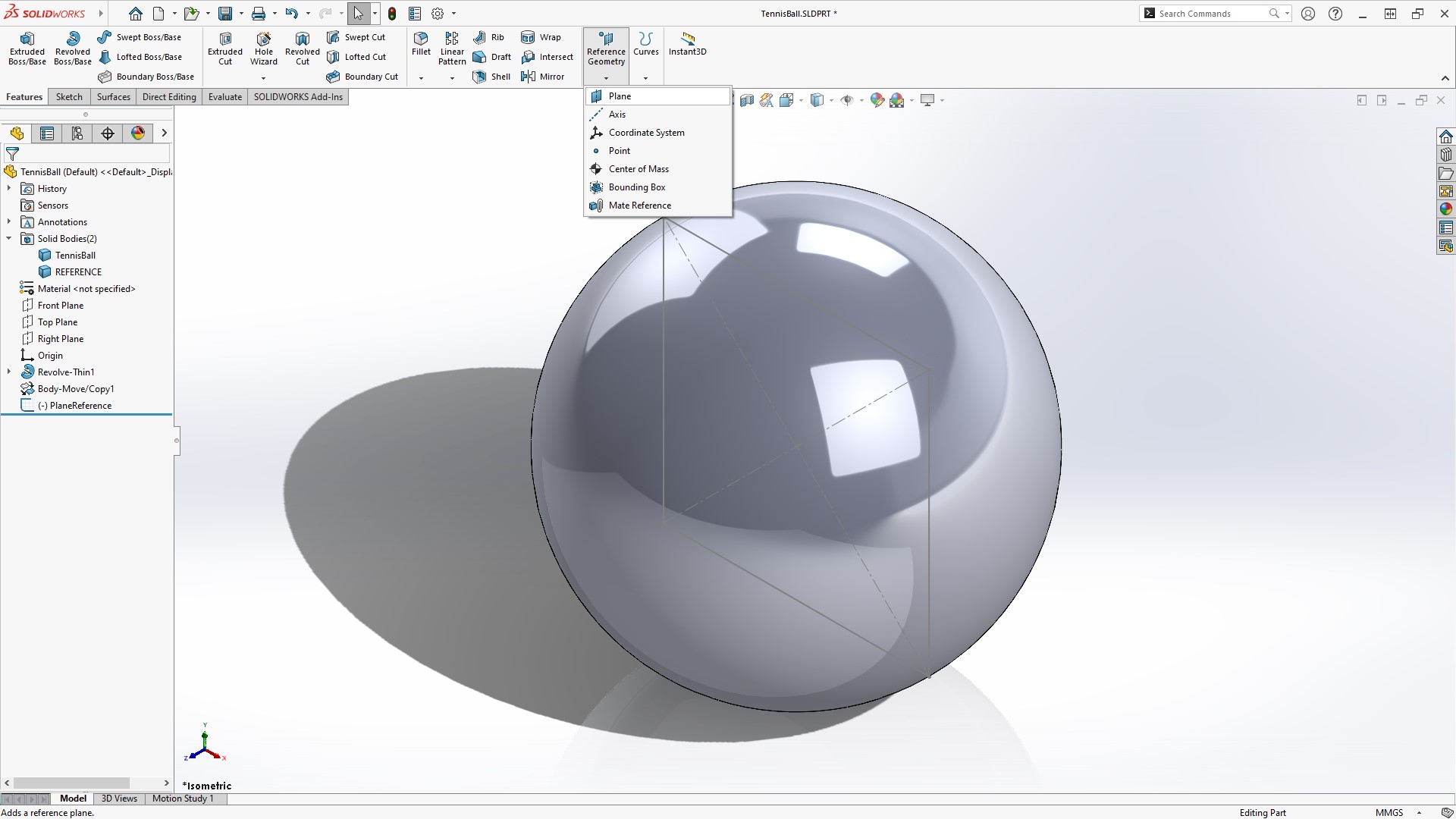The height and width of the screenshot is (819, 1456).
Task: Open the ConfigurationManager tab icon
Action: click(x=77, y=133)
